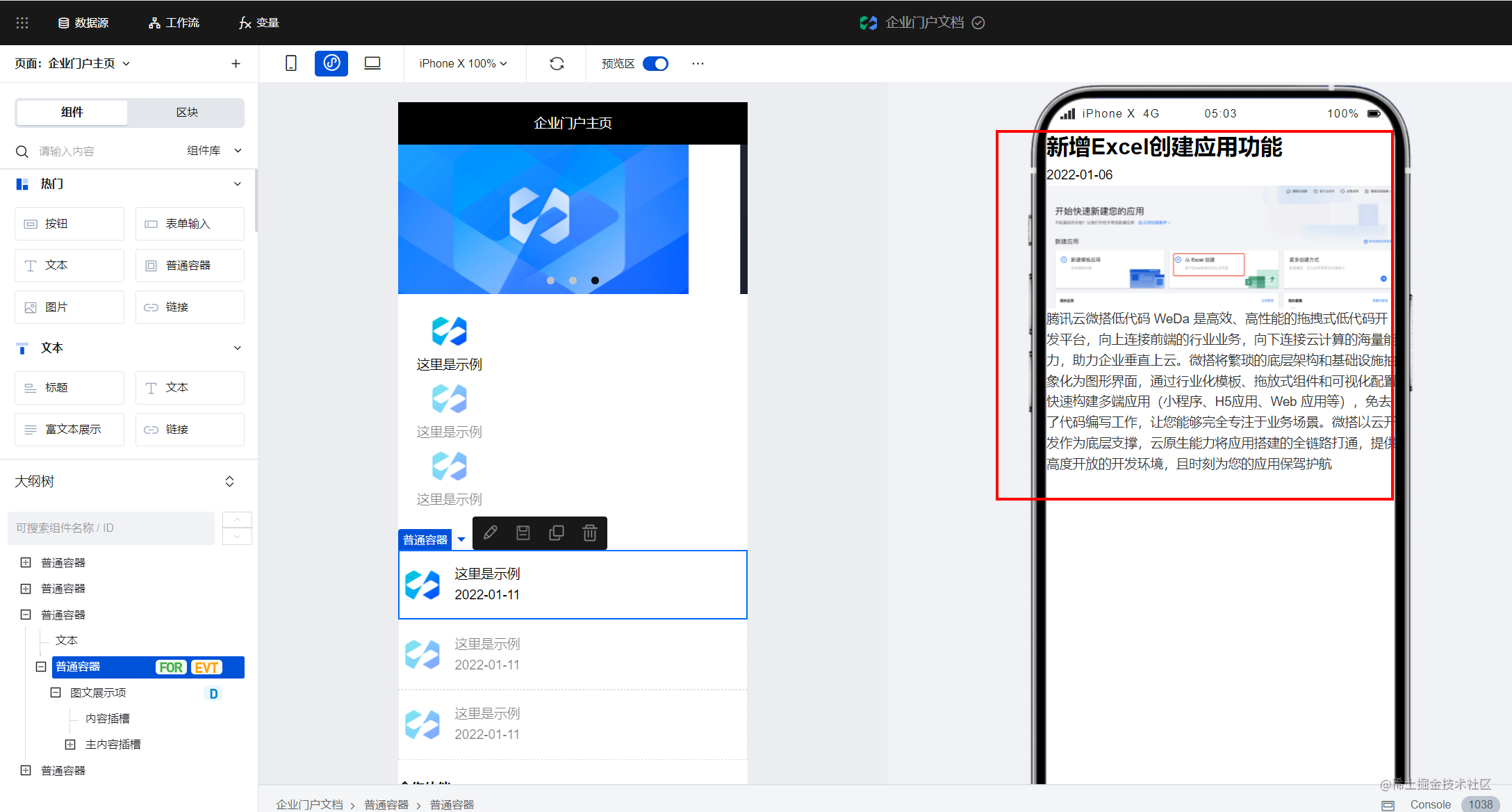Select the selected 普通容器 FOR tree row
1512x812 pixels.
[148, 667]
